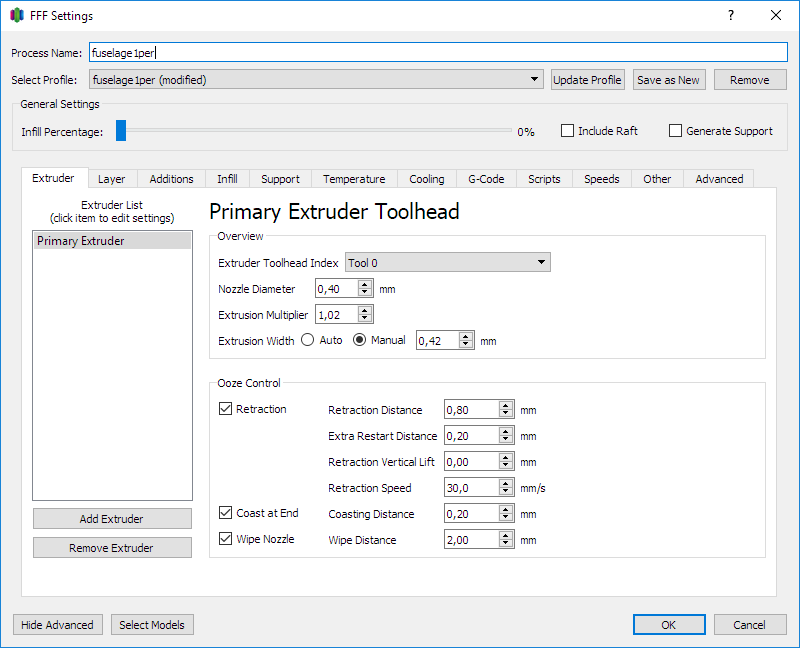The image size is (800, 648).
Task: Open the G-Code tab
Action: 486,179
